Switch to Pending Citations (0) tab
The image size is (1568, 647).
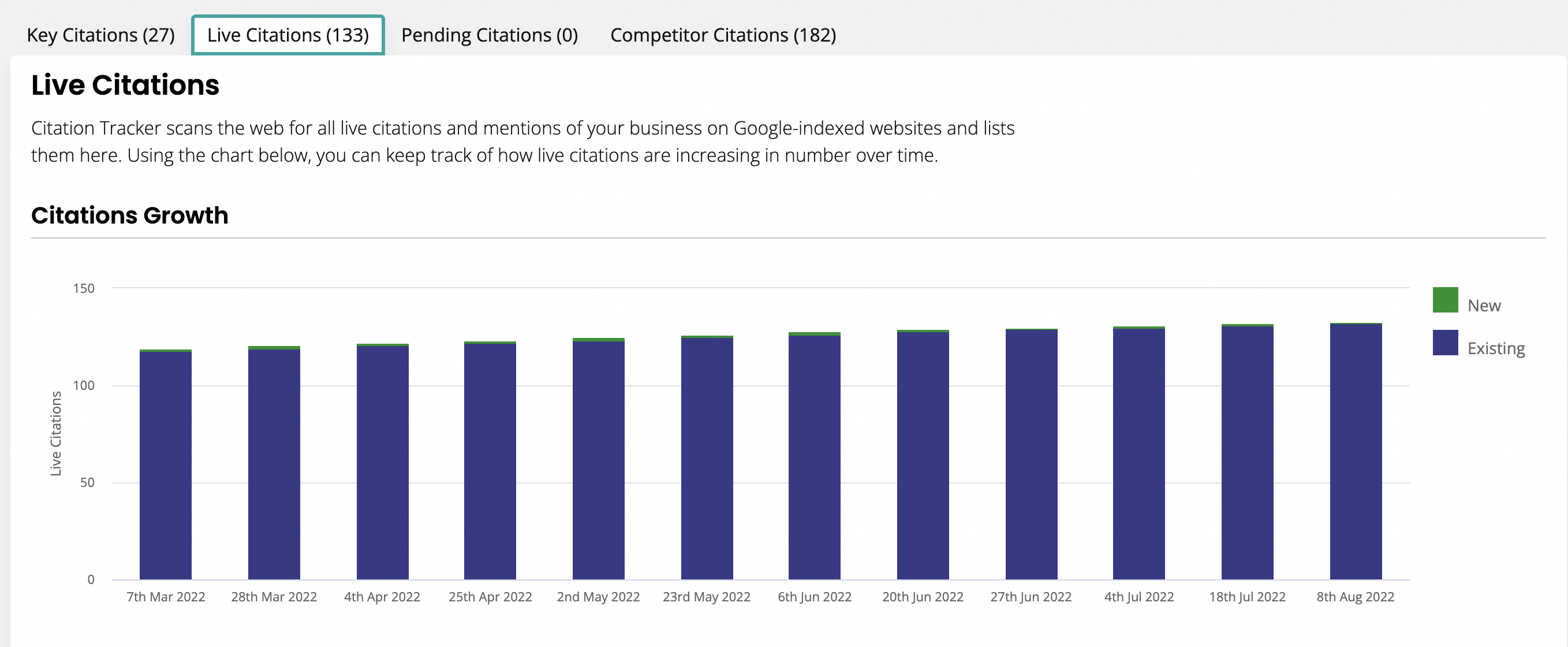pyautogui.click(x=490, y=35)
